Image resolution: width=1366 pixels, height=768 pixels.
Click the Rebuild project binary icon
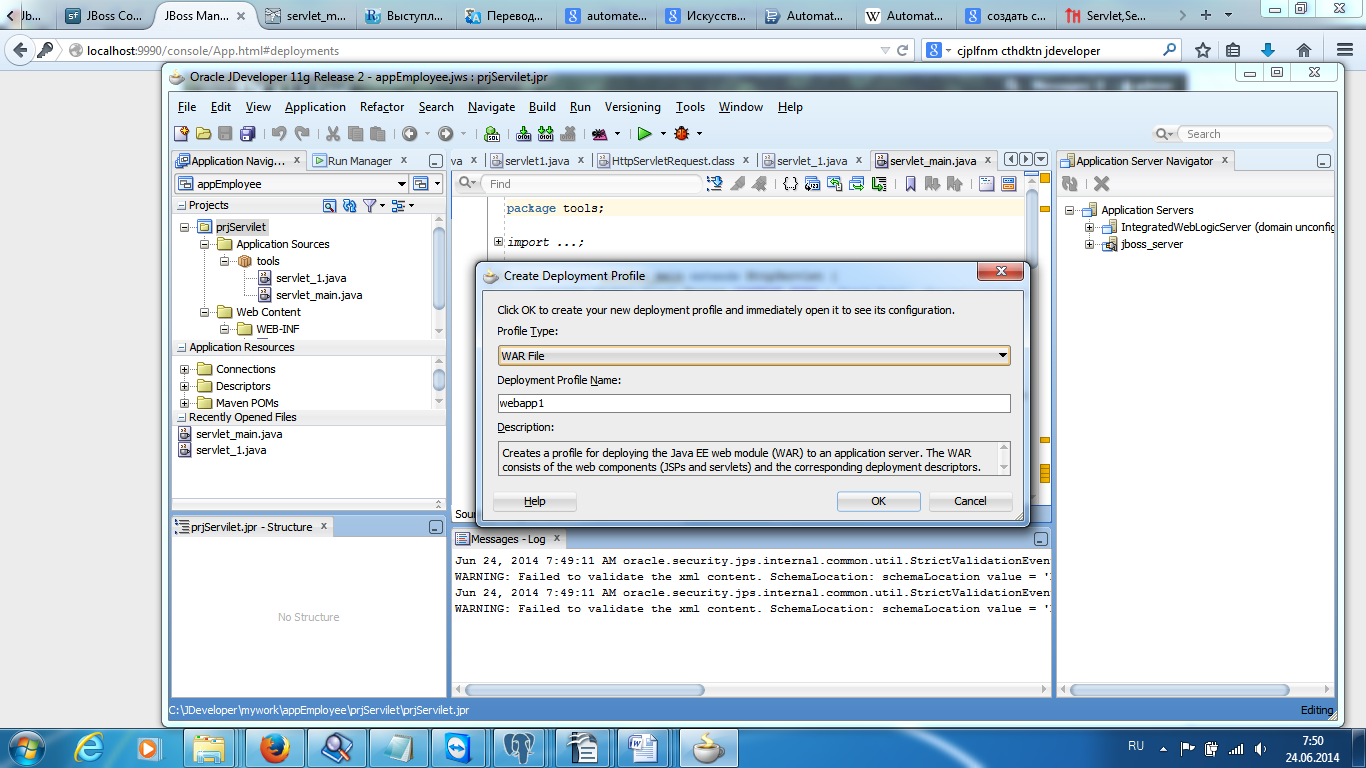pos(545,133)
